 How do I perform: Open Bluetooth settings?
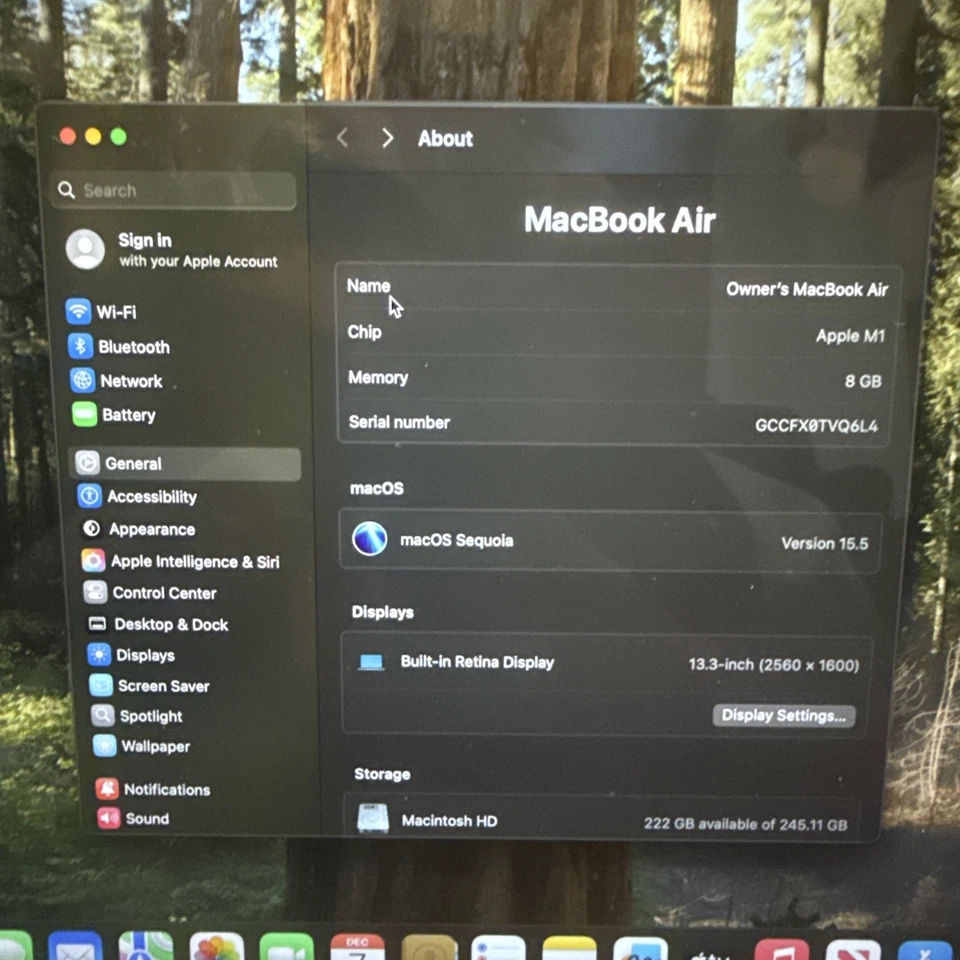click(x=134, y=347)
